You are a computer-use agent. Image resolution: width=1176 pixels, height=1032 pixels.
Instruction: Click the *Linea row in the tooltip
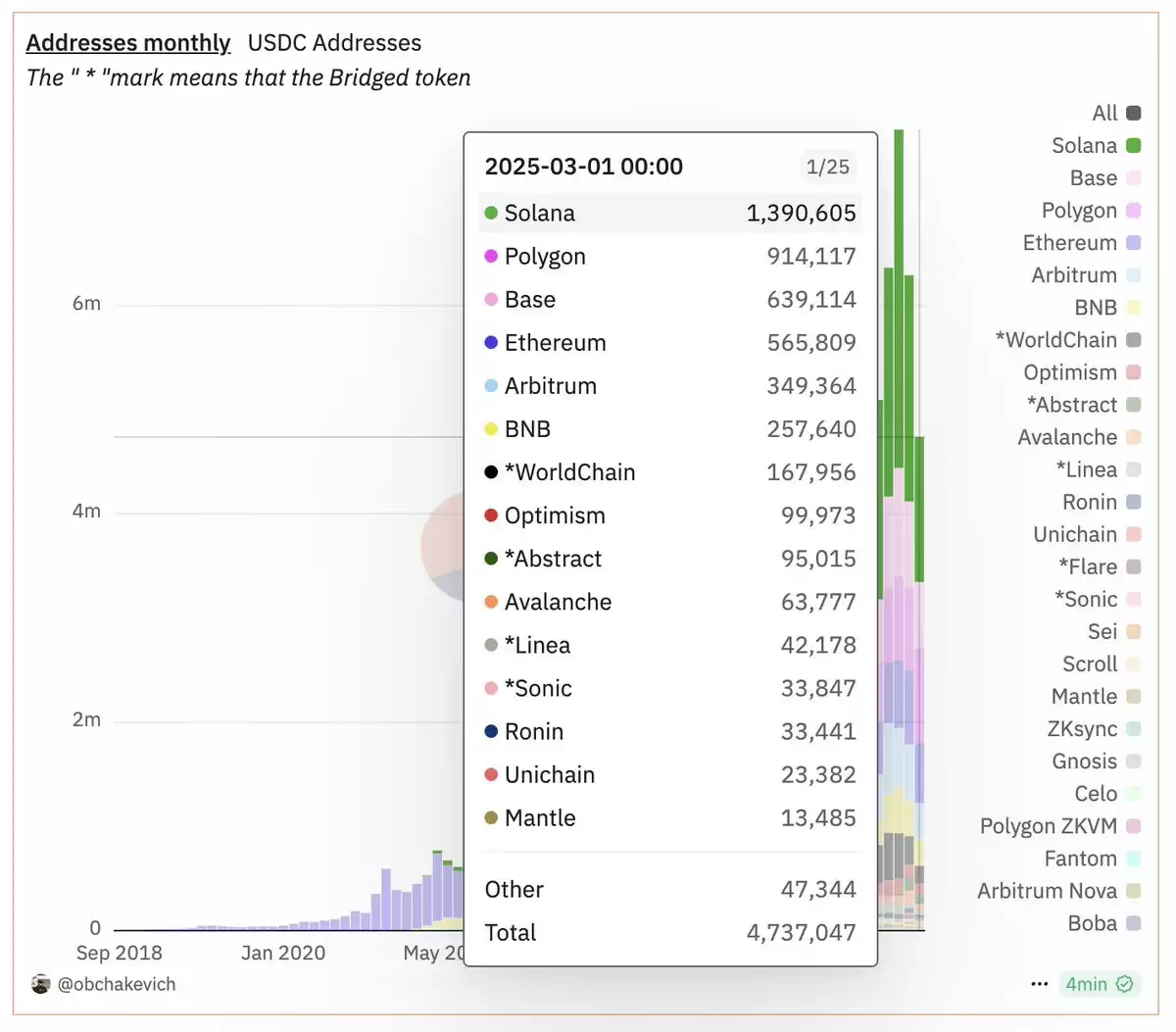[x=670, y=644]
